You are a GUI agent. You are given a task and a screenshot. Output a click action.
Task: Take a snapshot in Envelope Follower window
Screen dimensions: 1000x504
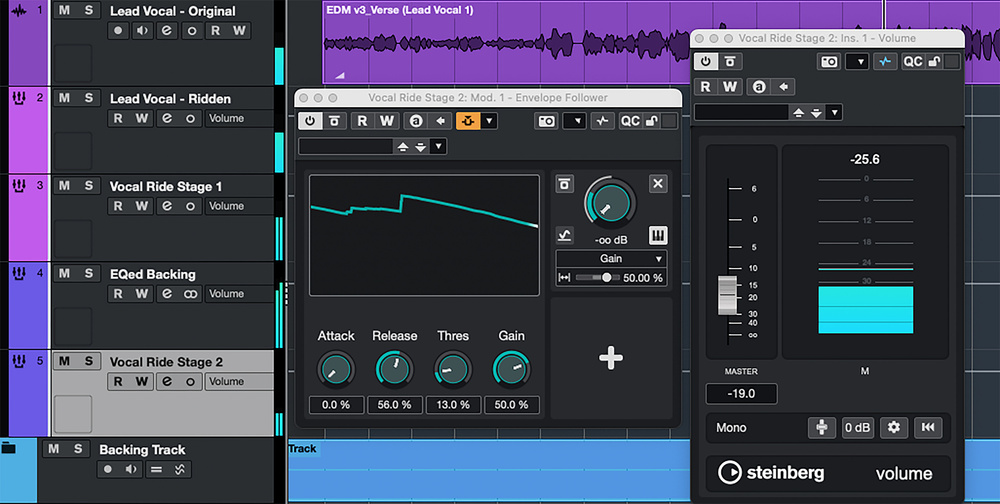(x=546, y=121)
